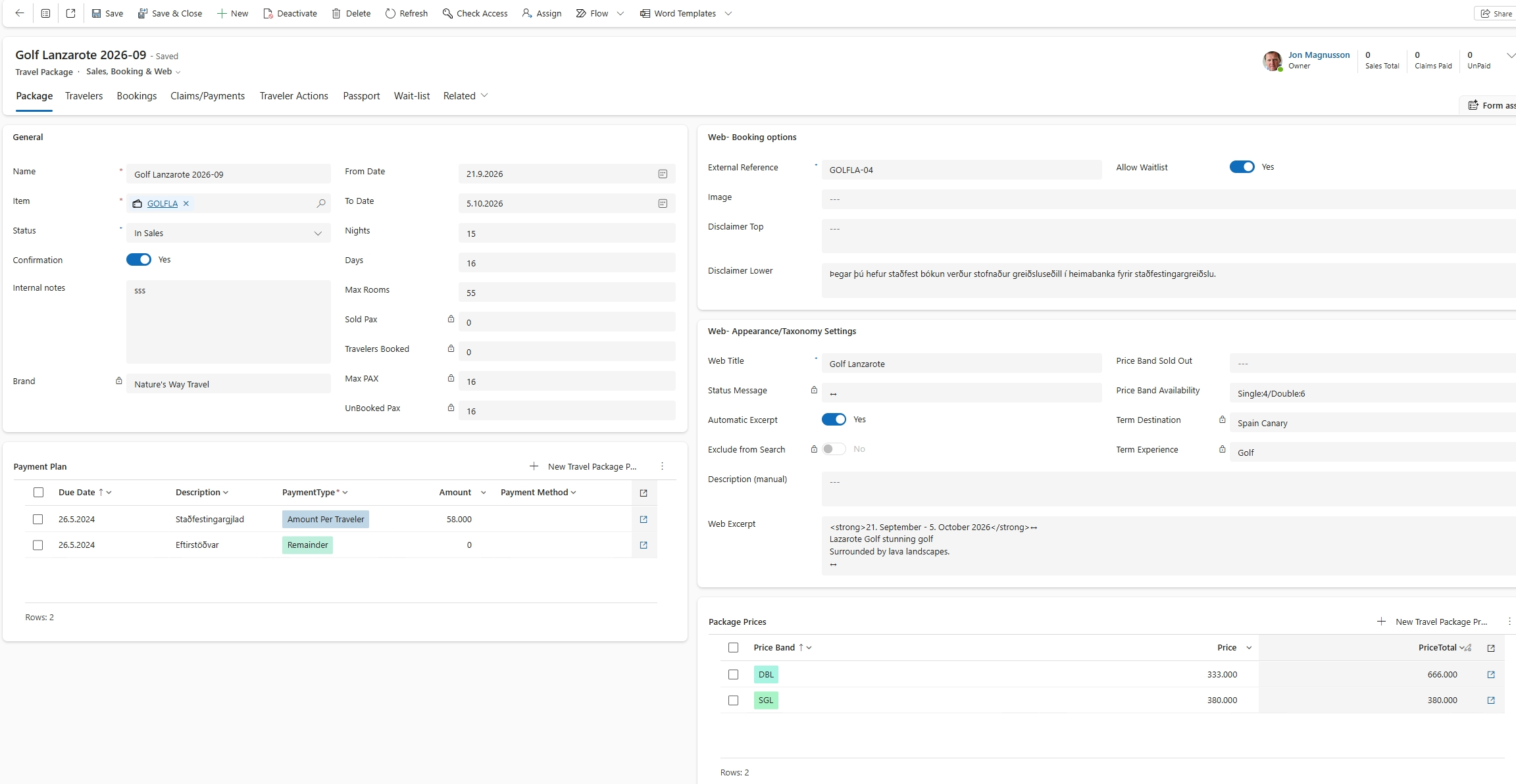This screenshot has width=1516, height=784.
Task: Refresh the form
Action: click(407, 13)
